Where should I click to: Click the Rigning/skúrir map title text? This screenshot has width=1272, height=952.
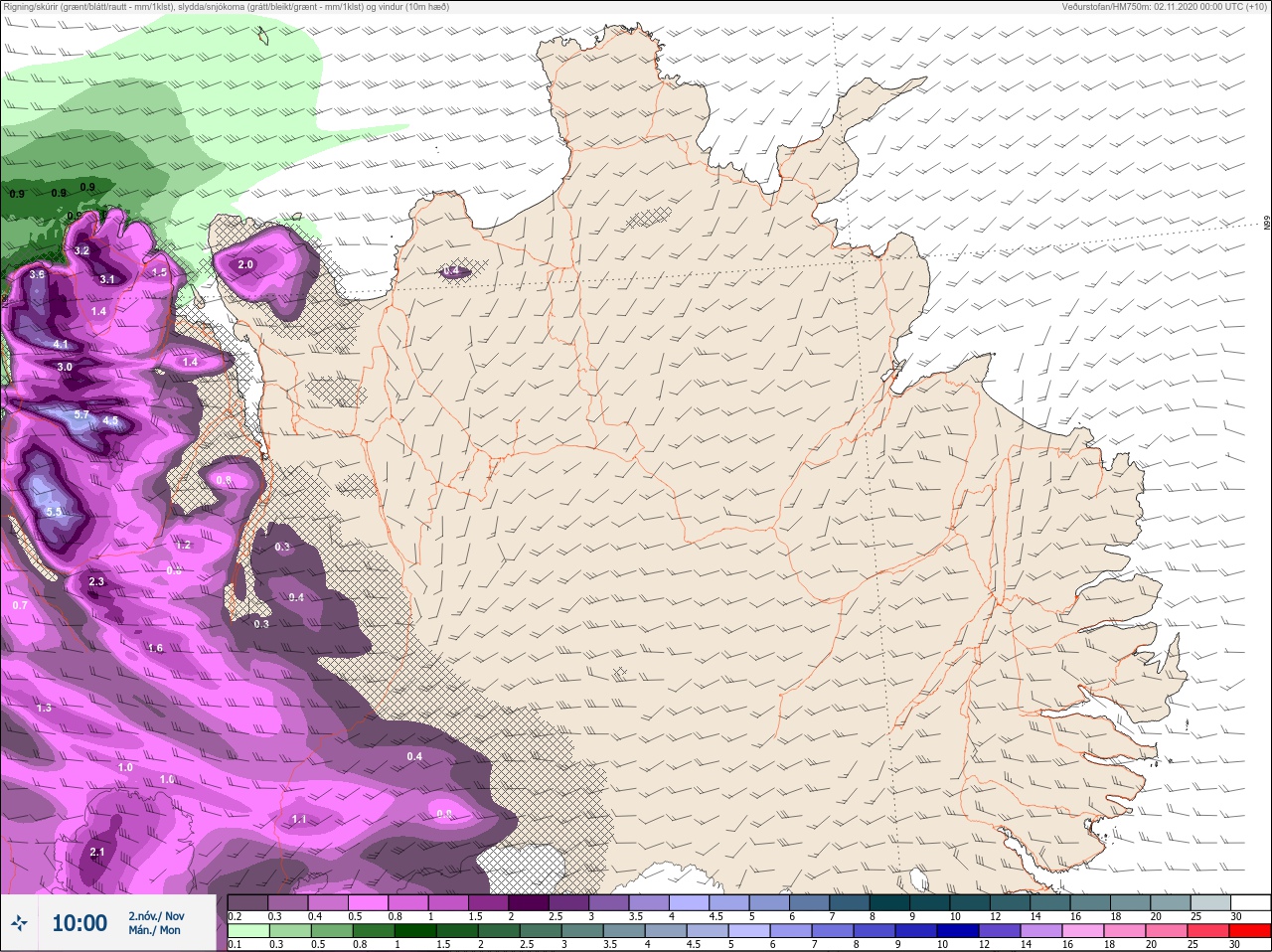[226, 7]
